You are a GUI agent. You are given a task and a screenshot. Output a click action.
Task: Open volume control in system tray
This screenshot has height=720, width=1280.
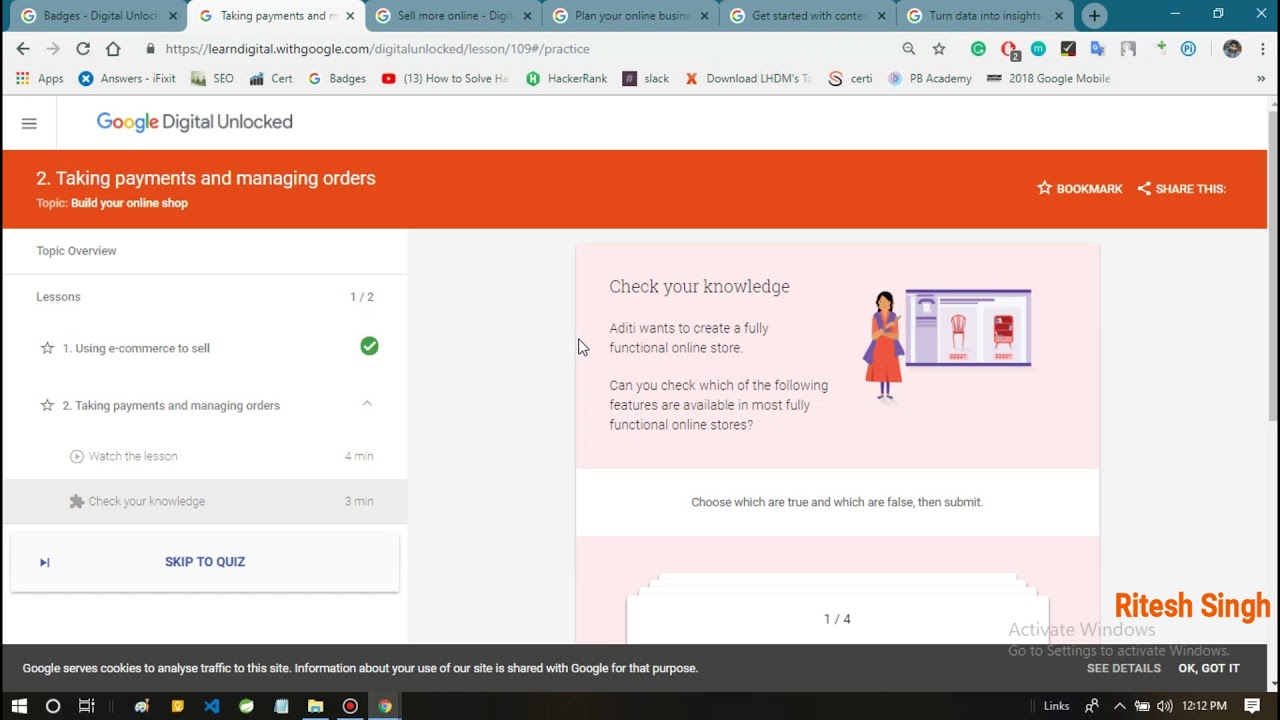pyautogui.click(x=1164, y=706)
